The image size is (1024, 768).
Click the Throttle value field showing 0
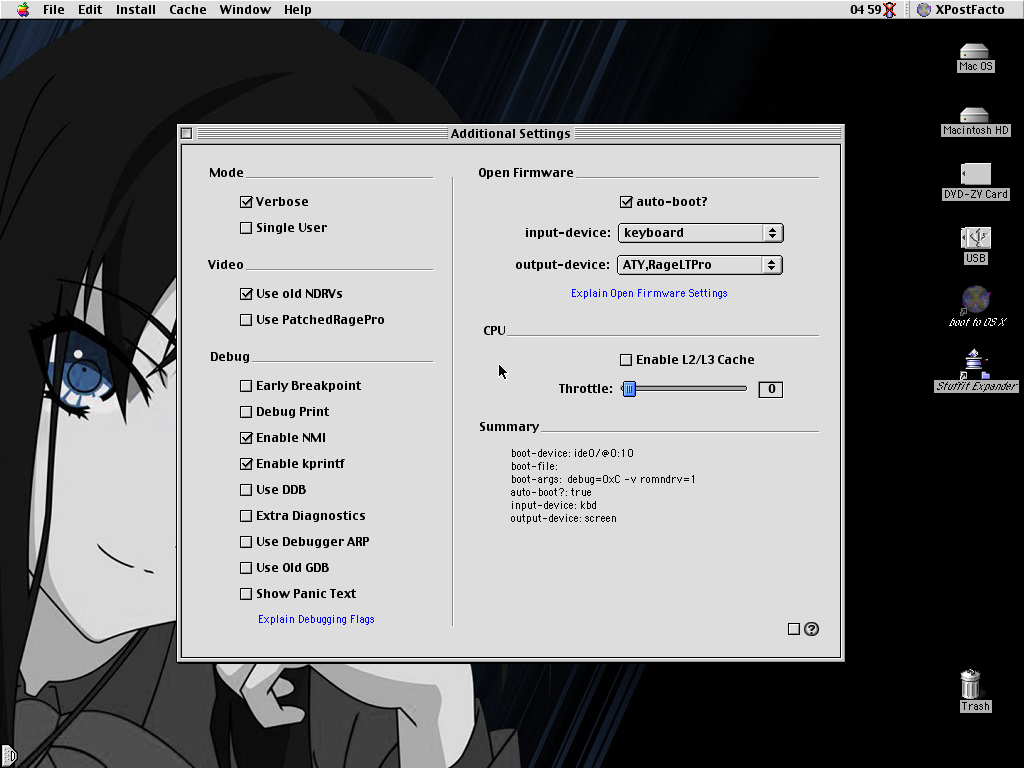[x=771, y=389]
